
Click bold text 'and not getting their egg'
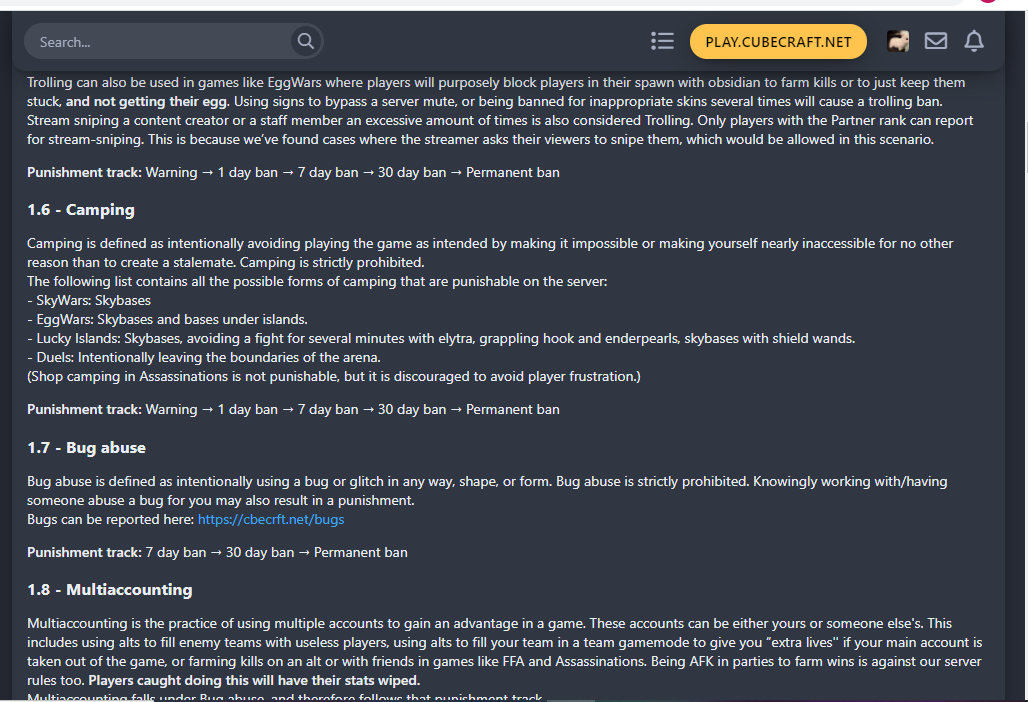pyautogui.click(x=147, y=101)
